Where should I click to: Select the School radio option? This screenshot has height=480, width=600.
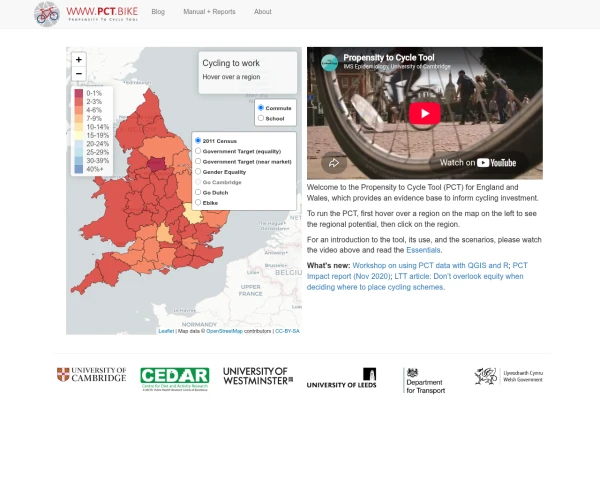click(x=261, y=118)
